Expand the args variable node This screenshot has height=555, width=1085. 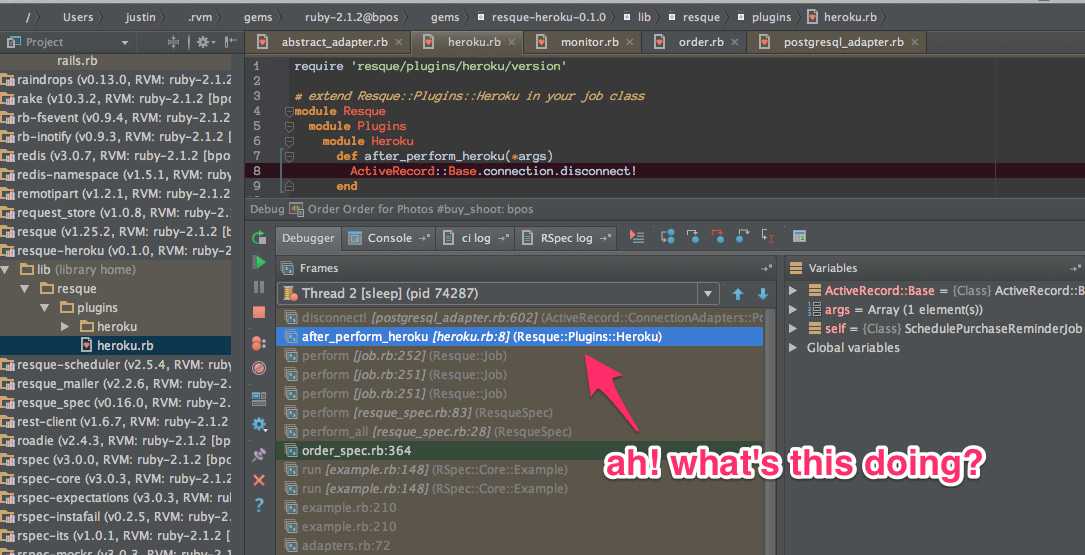pyautogui.click(x=793, y=310)
